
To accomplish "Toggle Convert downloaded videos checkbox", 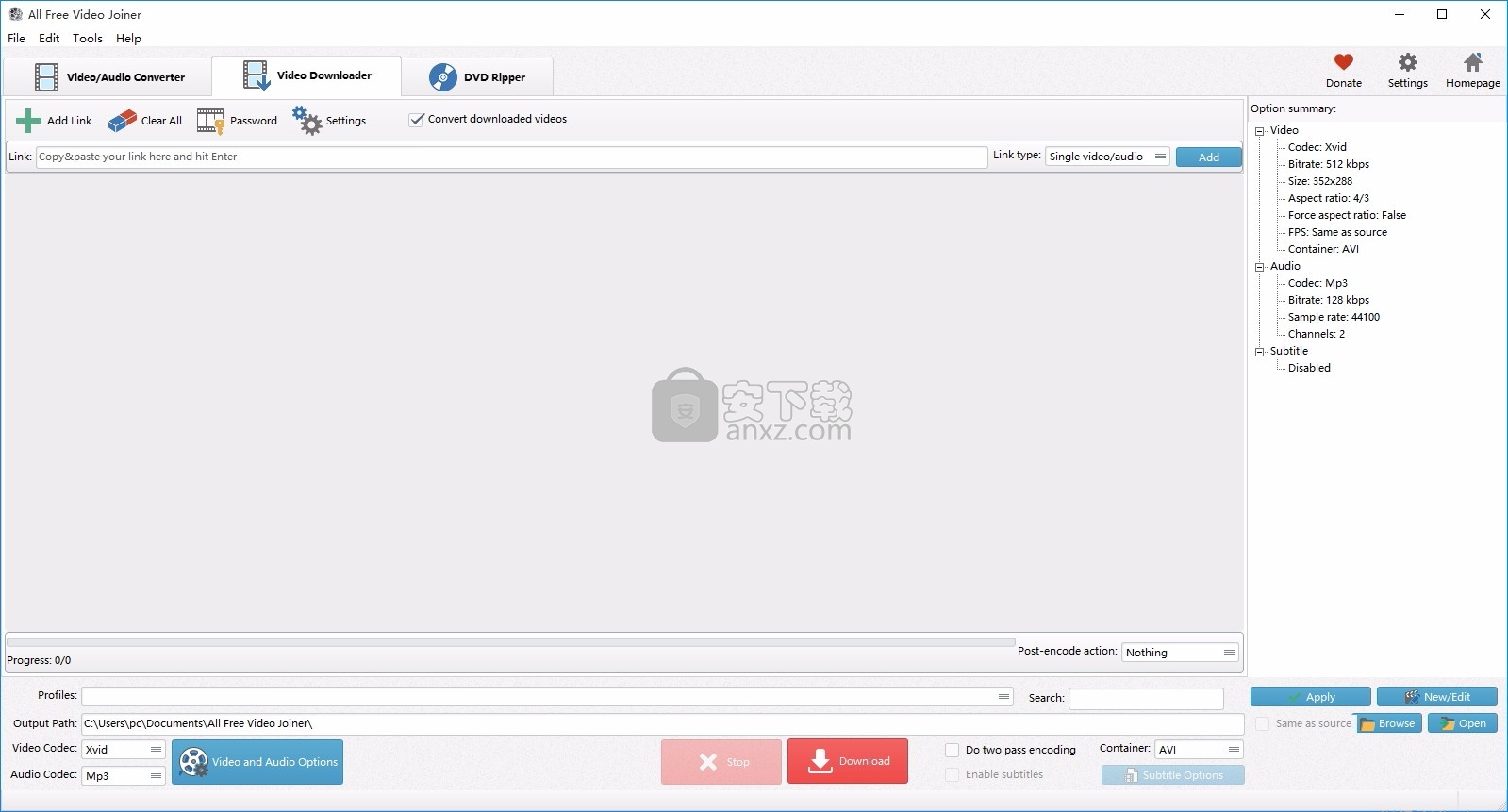I will tap(416, 120).
